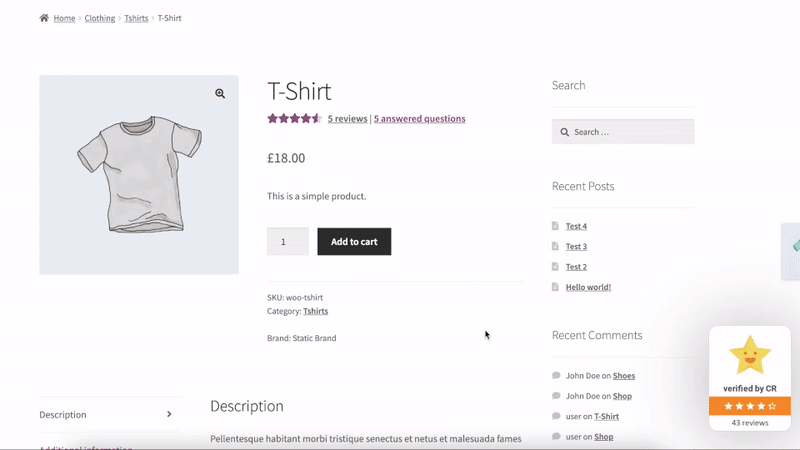Image resolution: width=800 pixels, height=450 pixels.
Task: Click the T-shirt product image
Action: (x=139, y=175)
